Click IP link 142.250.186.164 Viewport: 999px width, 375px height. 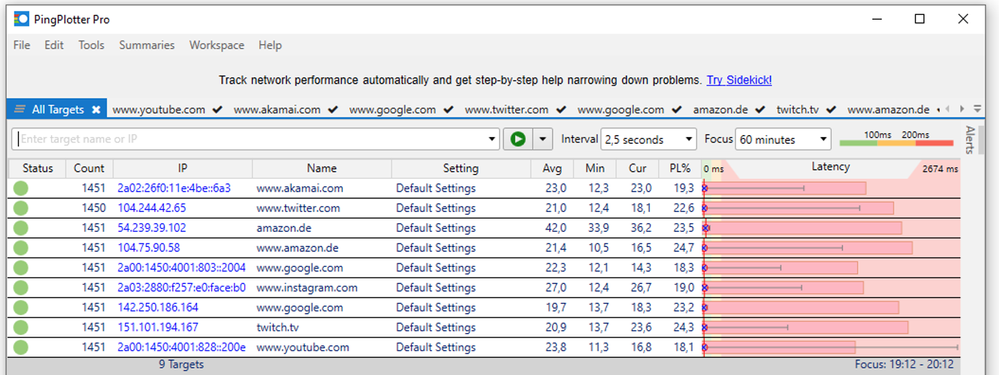(x=157, y=308)
